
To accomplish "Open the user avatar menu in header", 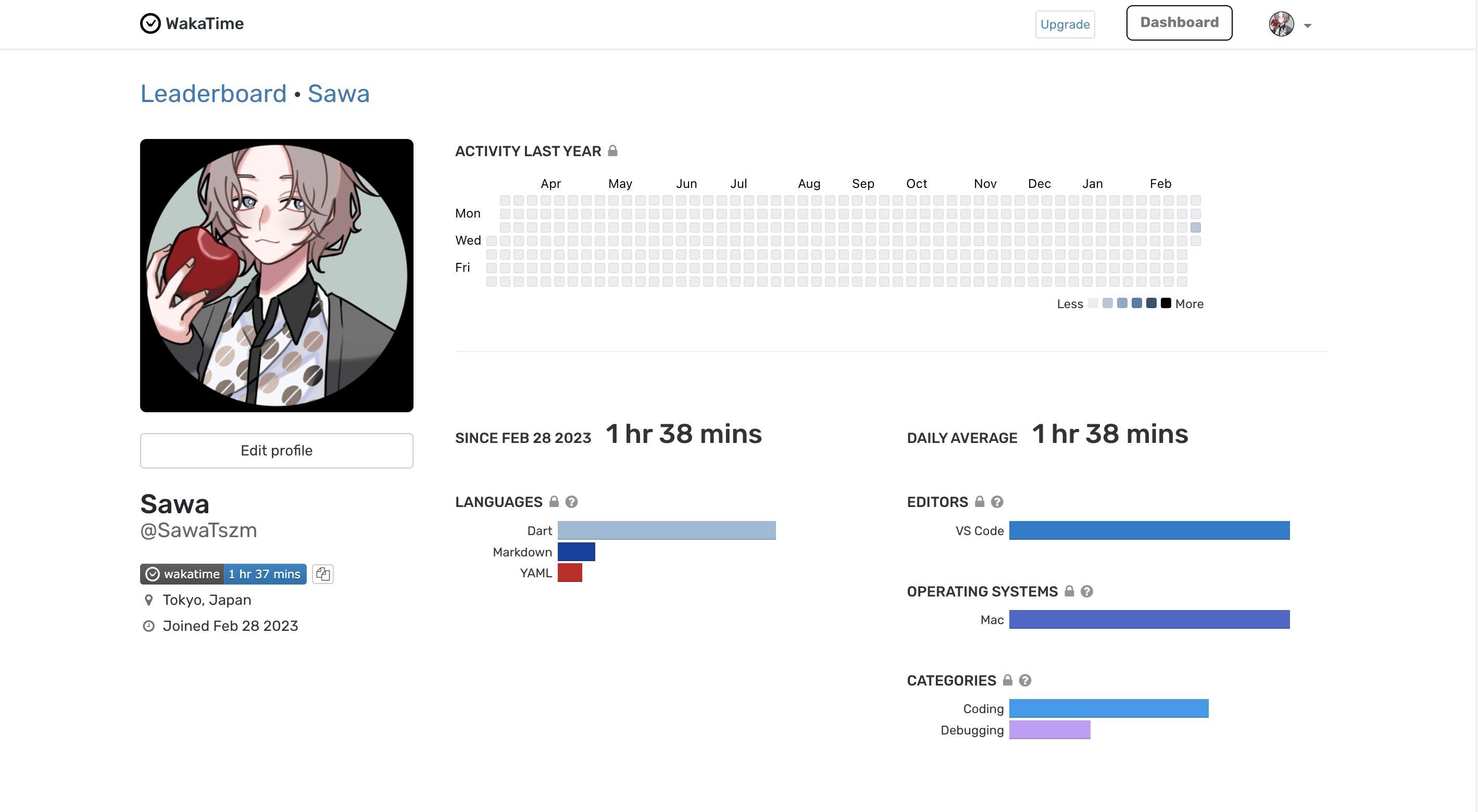I will pyautogui.click(x=1281, y=24).
